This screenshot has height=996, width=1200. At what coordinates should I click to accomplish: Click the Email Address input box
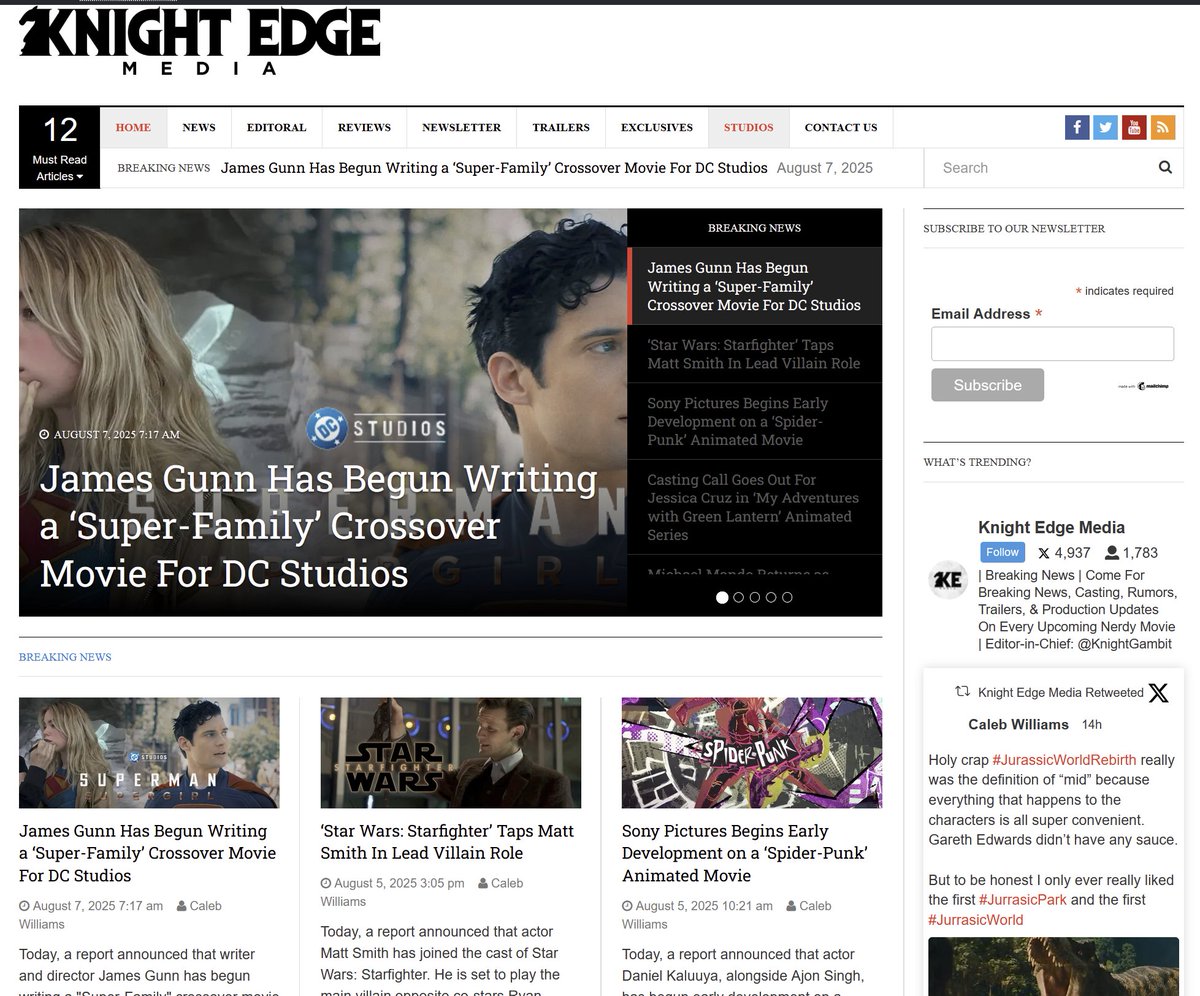pyautogui.click(x=1052, y=344)
